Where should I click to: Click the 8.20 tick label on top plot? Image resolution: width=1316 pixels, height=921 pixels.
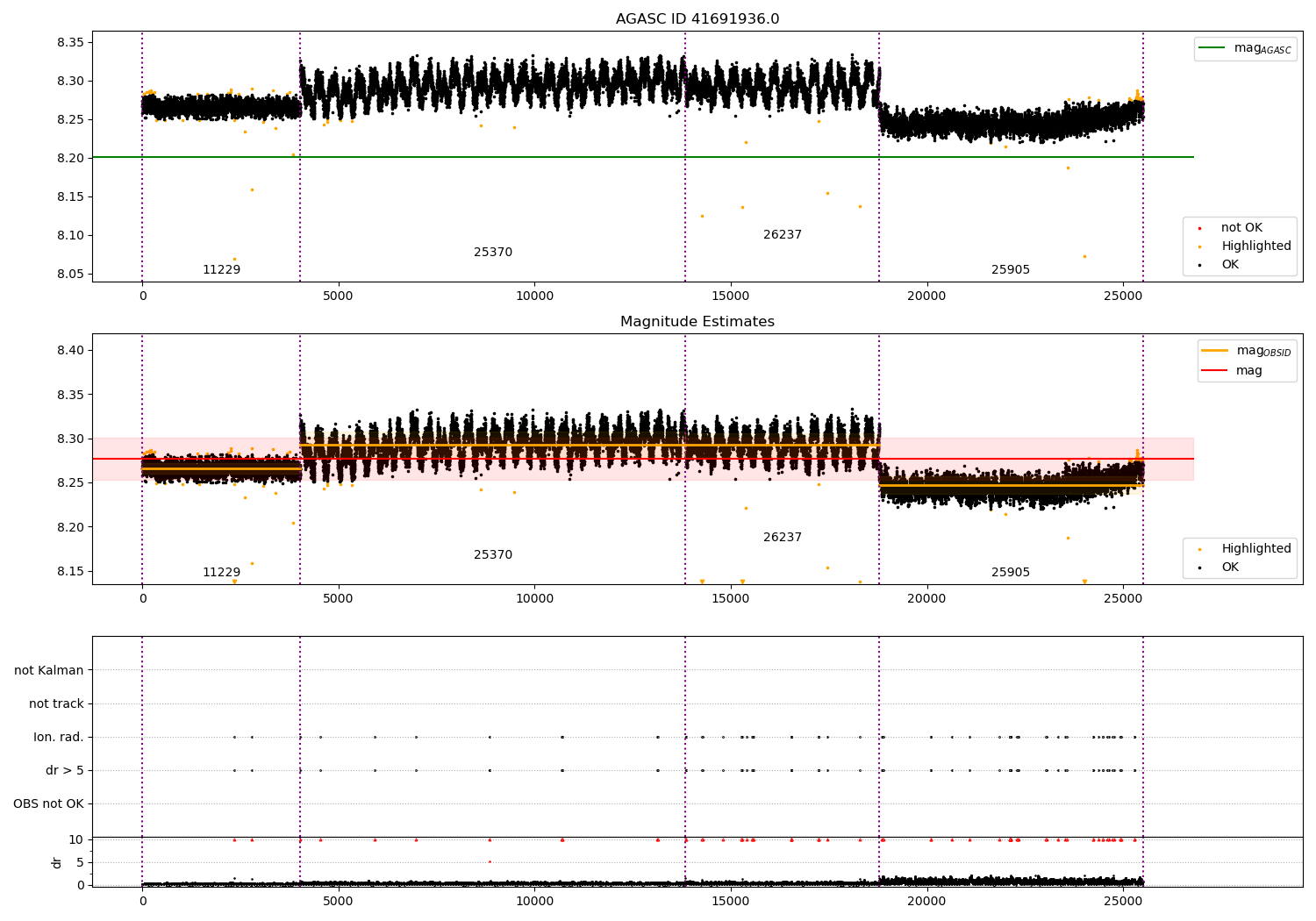70,159
